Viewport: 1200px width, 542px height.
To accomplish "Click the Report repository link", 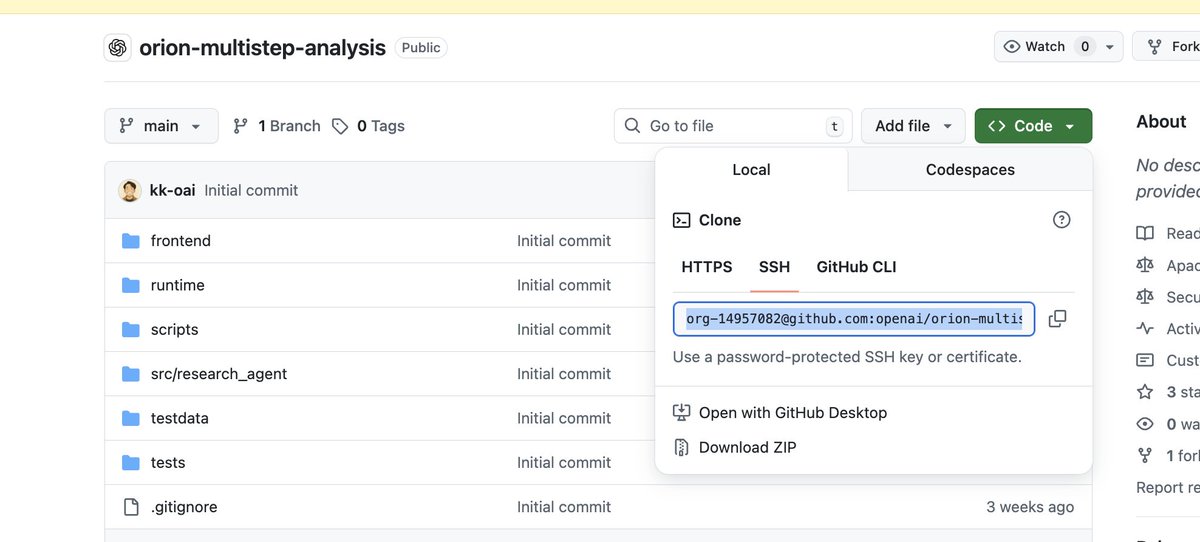I will pyautogui.click(x=1168, y=487).
